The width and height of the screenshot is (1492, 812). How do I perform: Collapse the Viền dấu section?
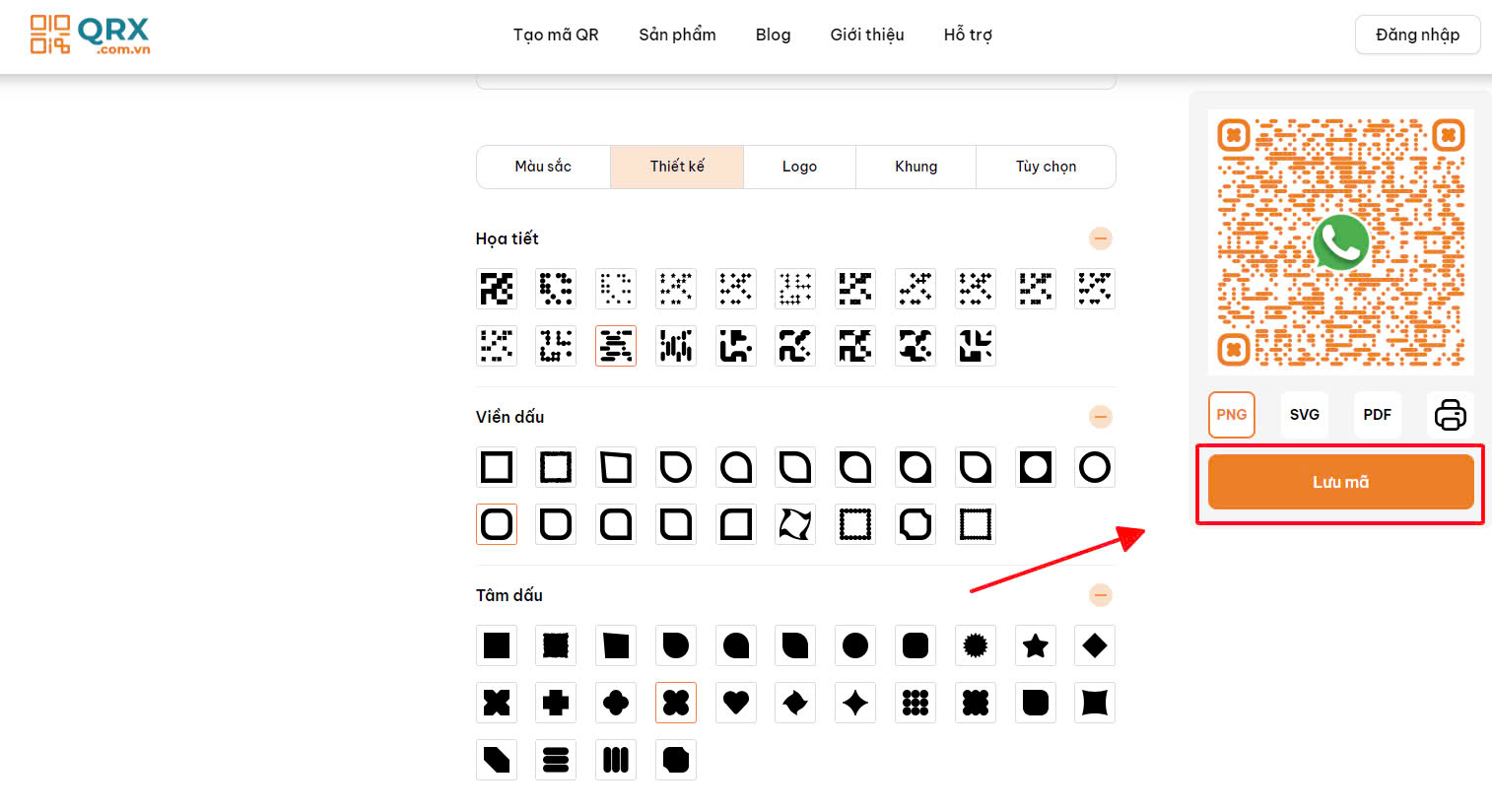1101,417
